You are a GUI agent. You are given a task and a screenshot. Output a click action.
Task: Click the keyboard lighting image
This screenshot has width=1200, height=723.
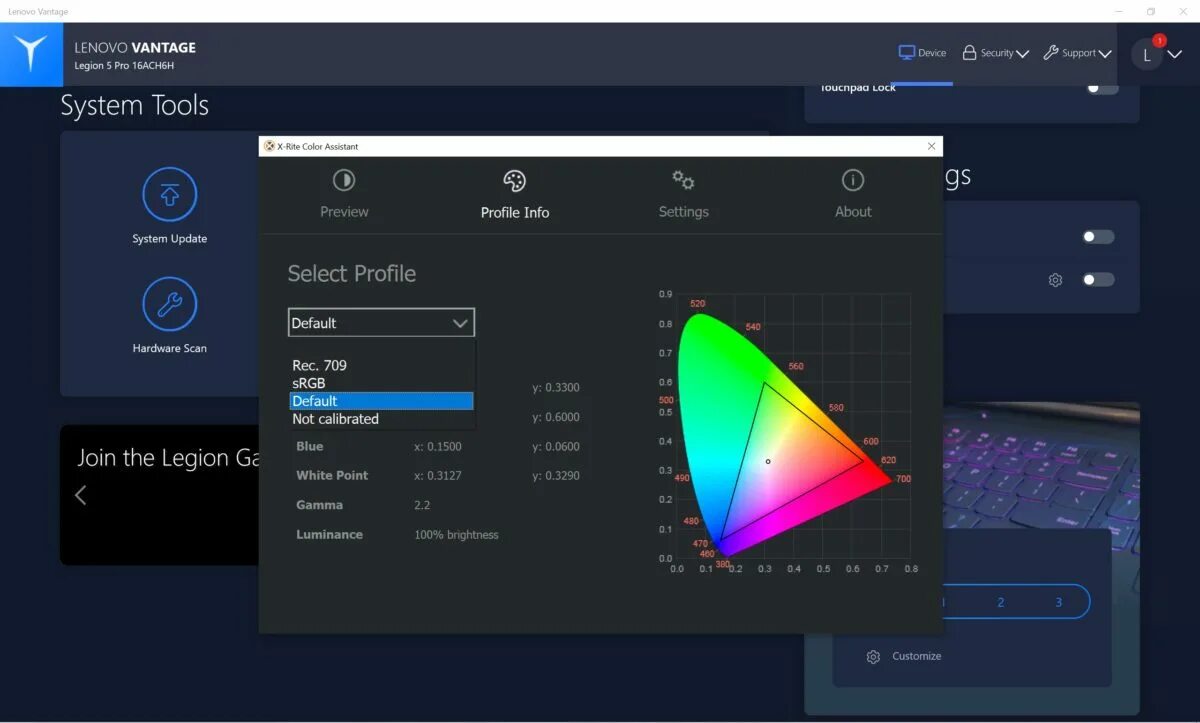tap(1043, 463)
